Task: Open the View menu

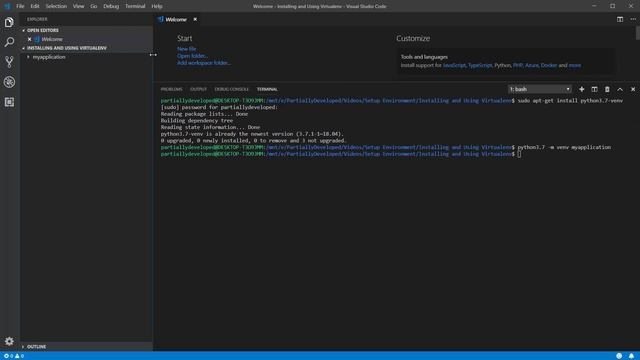Action: (78, 6)
